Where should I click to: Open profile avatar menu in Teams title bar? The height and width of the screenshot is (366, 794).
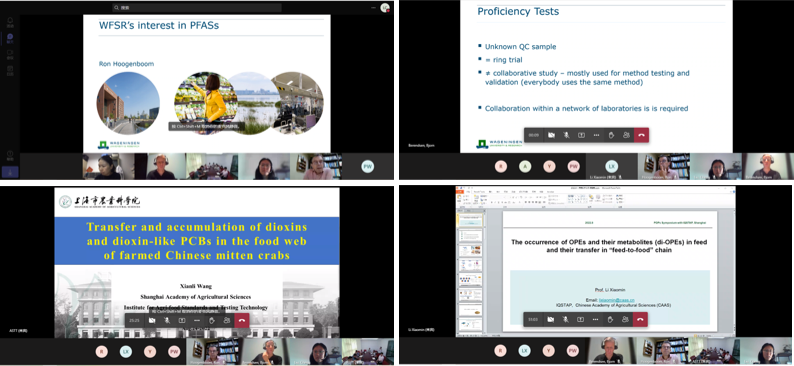pyautogui.click(x=385, y=8)
